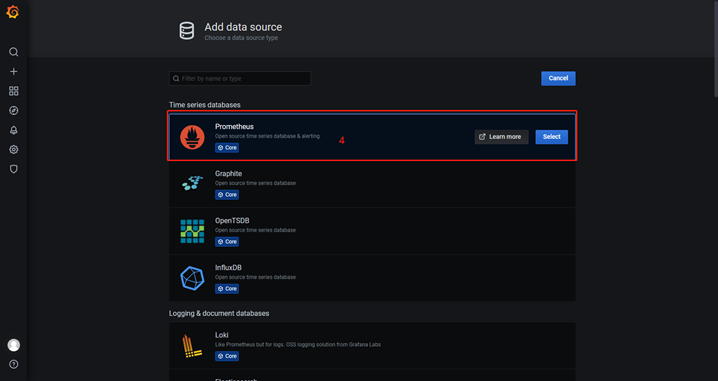Select the Prometheus data source title
Image resolution: width=718 pixels, height=381 pixels.
[x=234, y=126]
